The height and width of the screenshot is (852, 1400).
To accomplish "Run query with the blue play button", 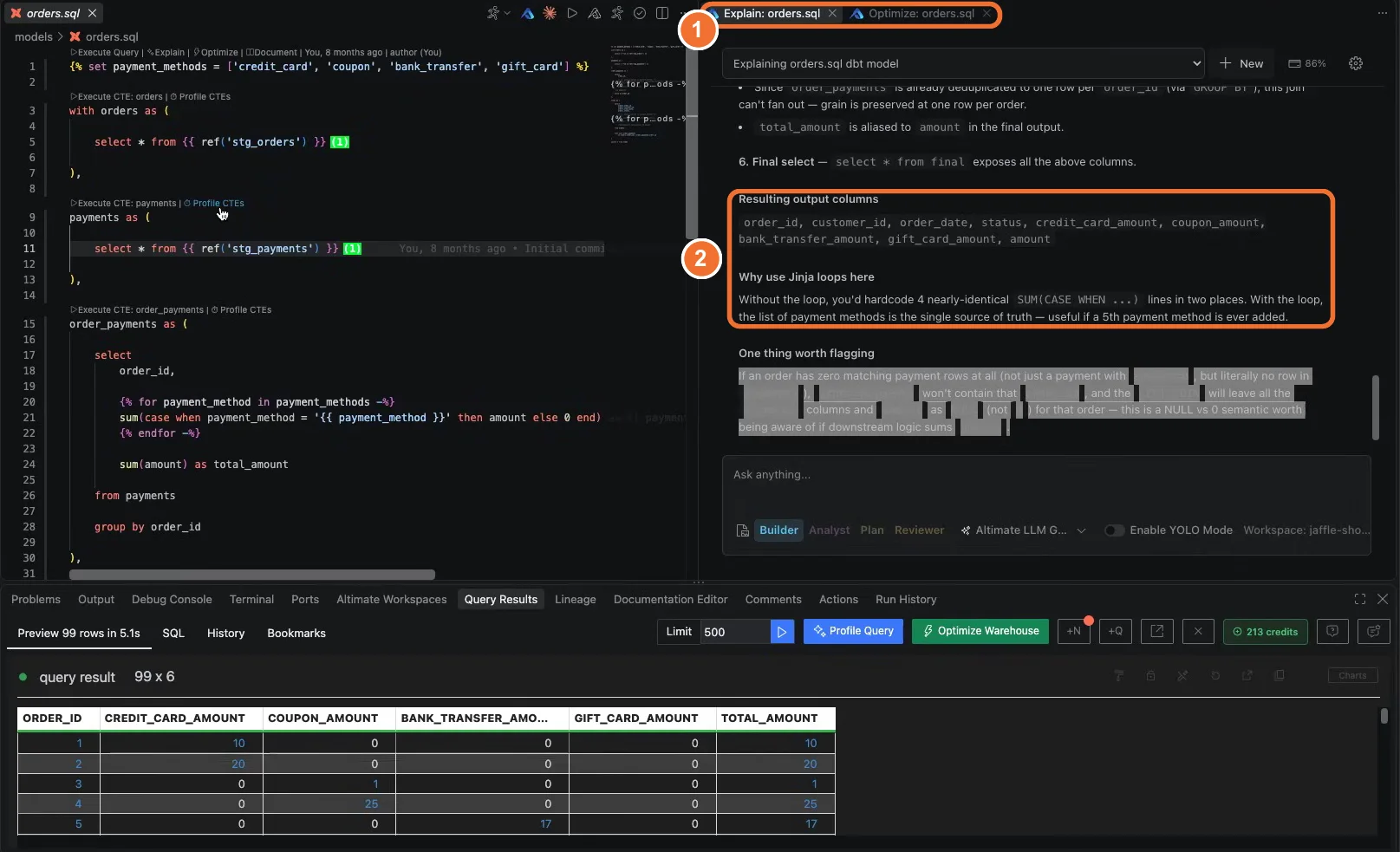I will tap(782, 631).
